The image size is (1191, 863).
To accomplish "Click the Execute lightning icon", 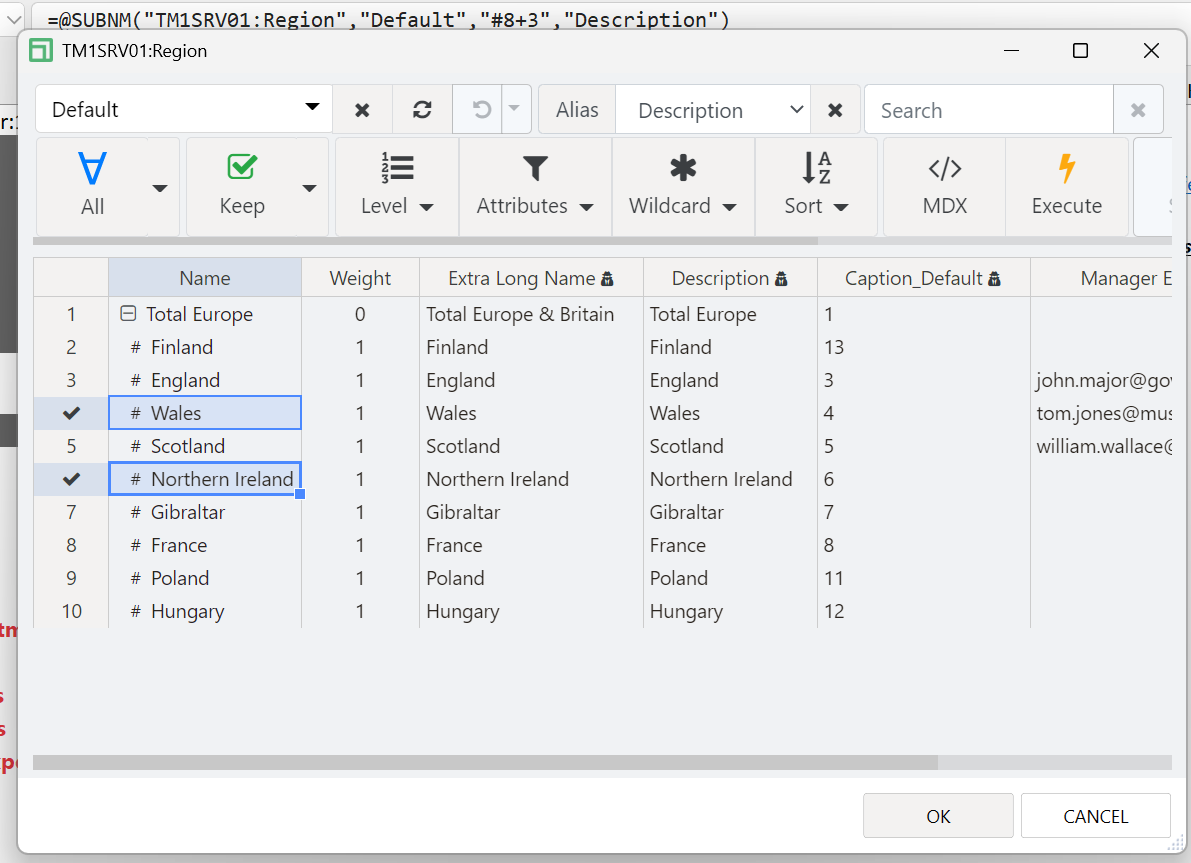I will click(x=1066, y=169).
